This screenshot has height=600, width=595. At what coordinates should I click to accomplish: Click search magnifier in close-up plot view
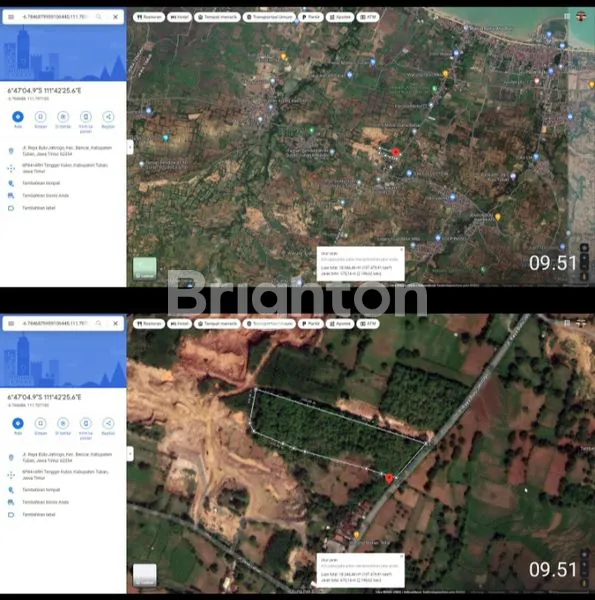click(99, 324)
